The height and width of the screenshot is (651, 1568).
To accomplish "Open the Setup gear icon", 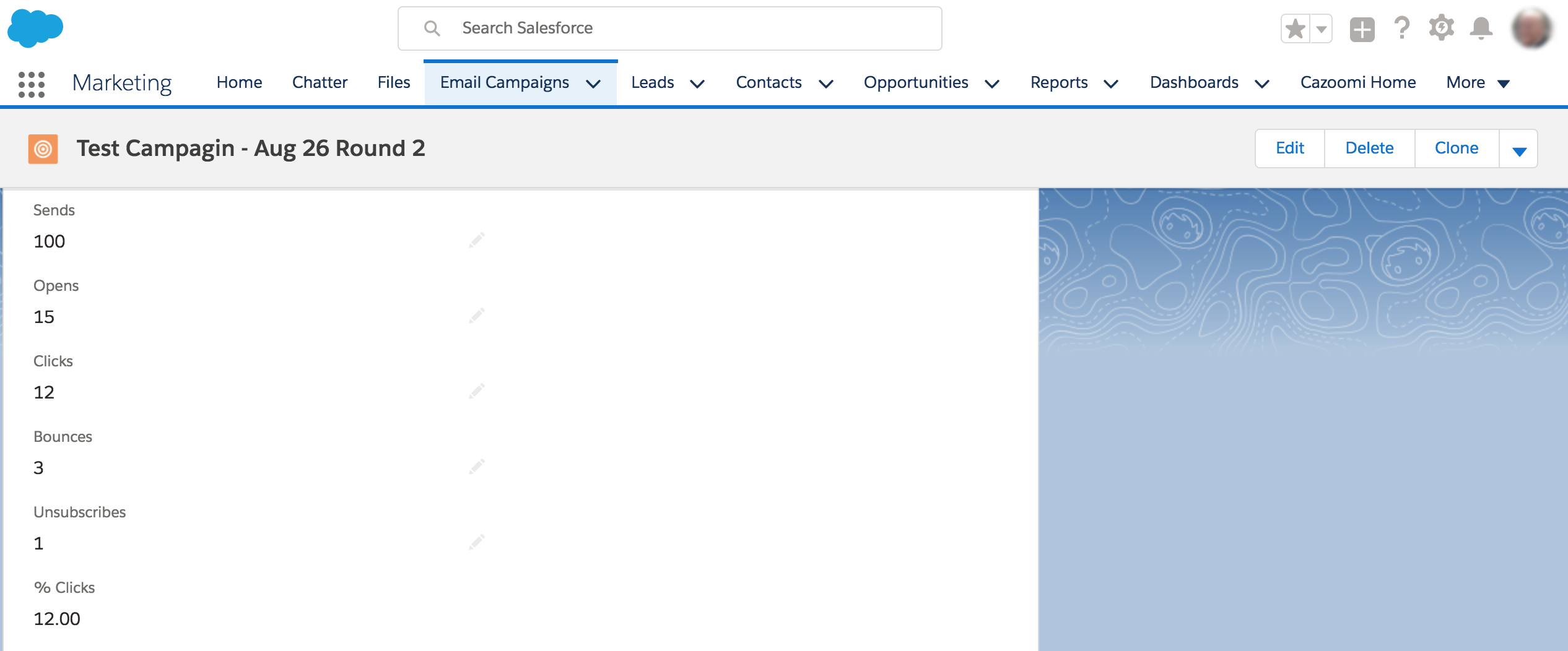I will click(x=1441, y=28).
